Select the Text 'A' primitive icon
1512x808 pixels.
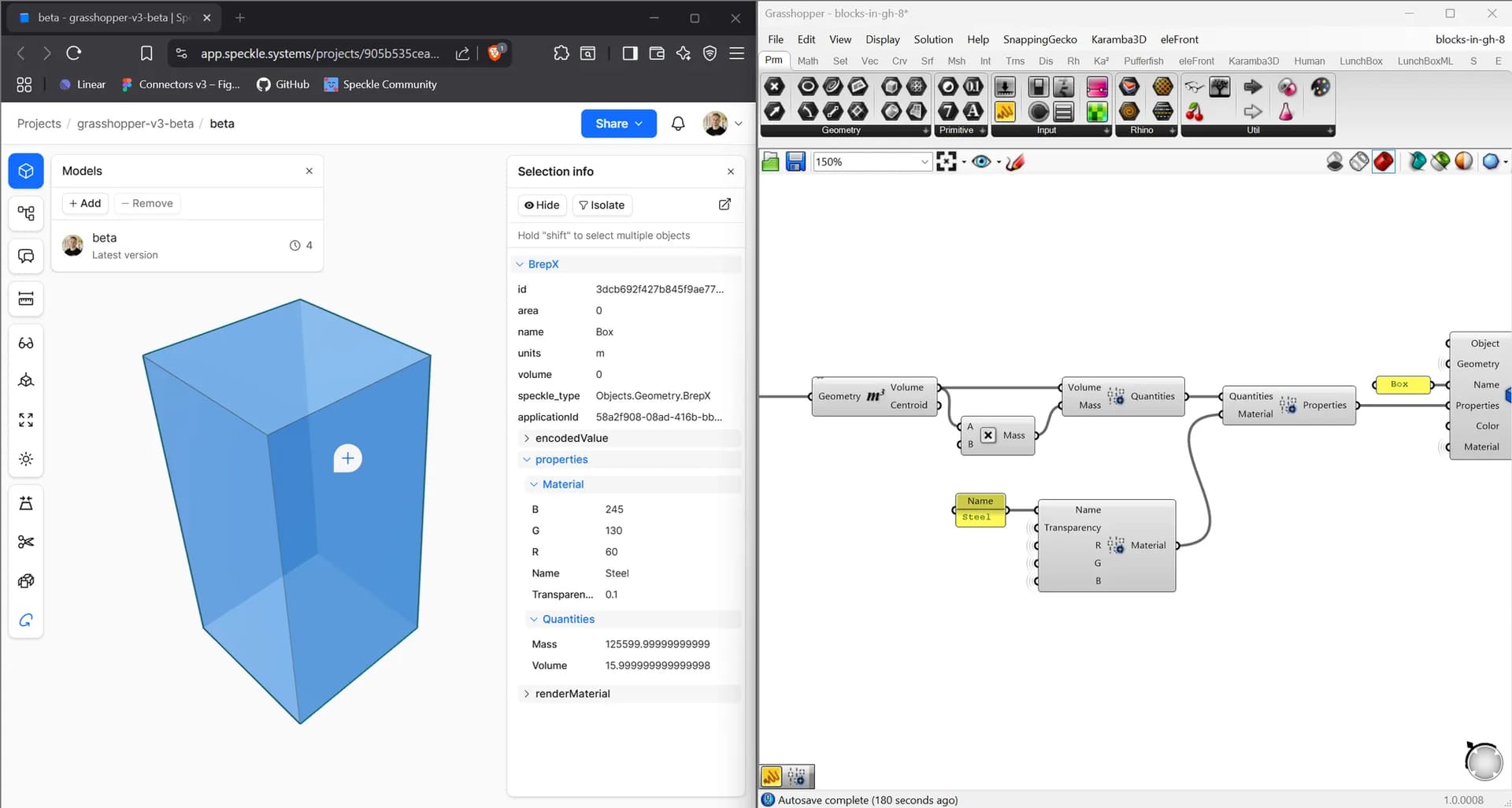(x=973, y=112)
